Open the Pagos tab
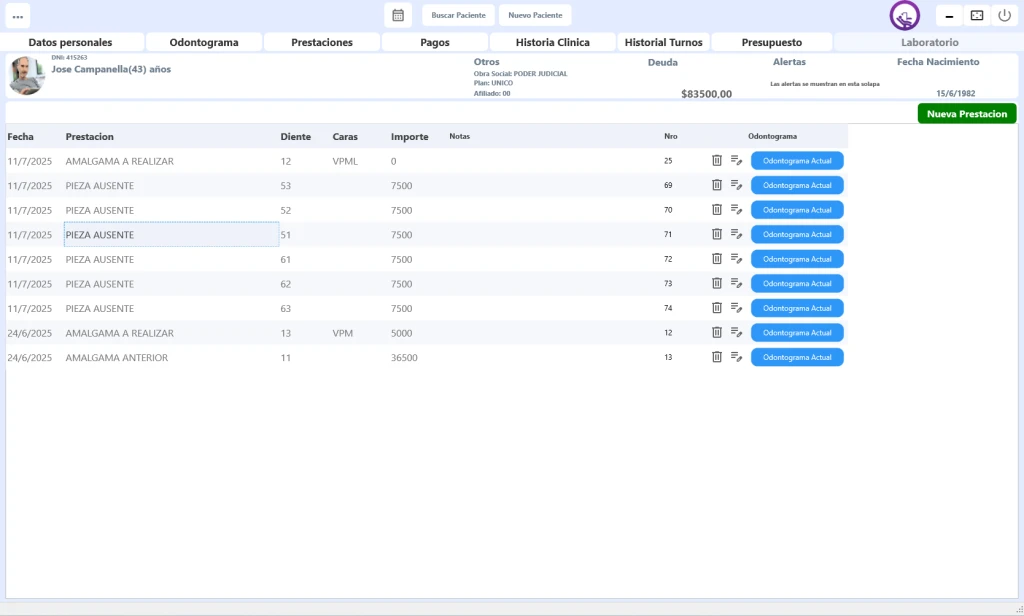Image resolution: width=1024 pixels, height=616 pixels. tap(435, 42)
